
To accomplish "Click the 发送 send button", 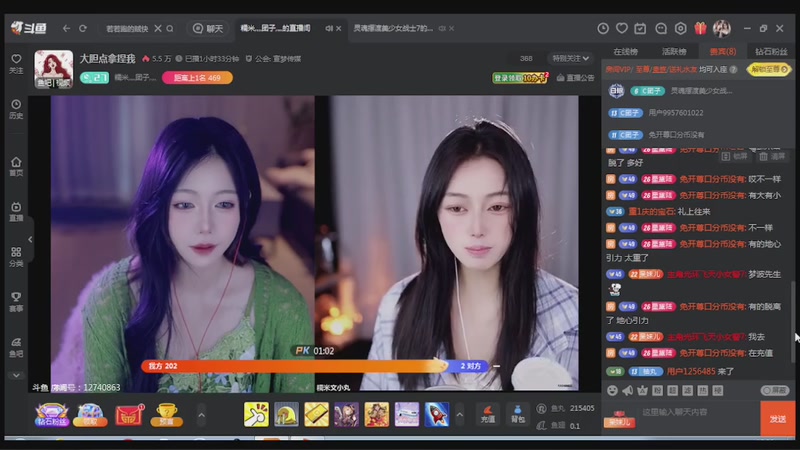I will [778, 418].
